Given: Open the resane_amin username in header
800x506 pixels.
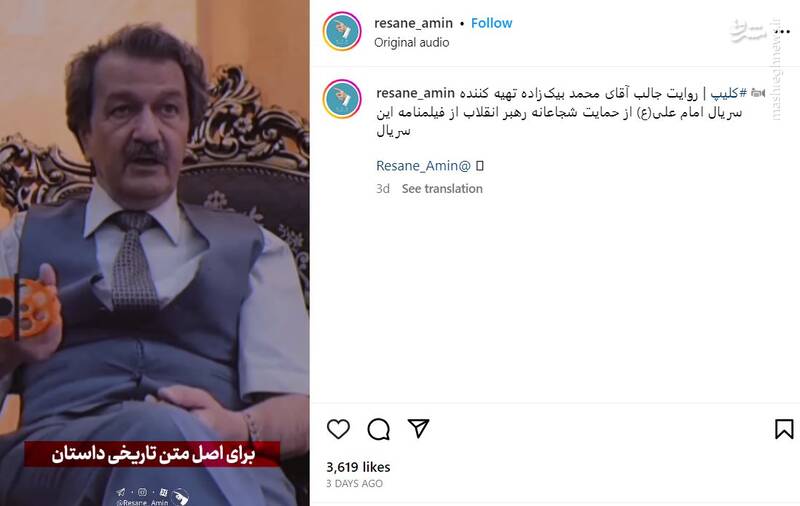Looking at the screenshot, I should pos(413,23).
